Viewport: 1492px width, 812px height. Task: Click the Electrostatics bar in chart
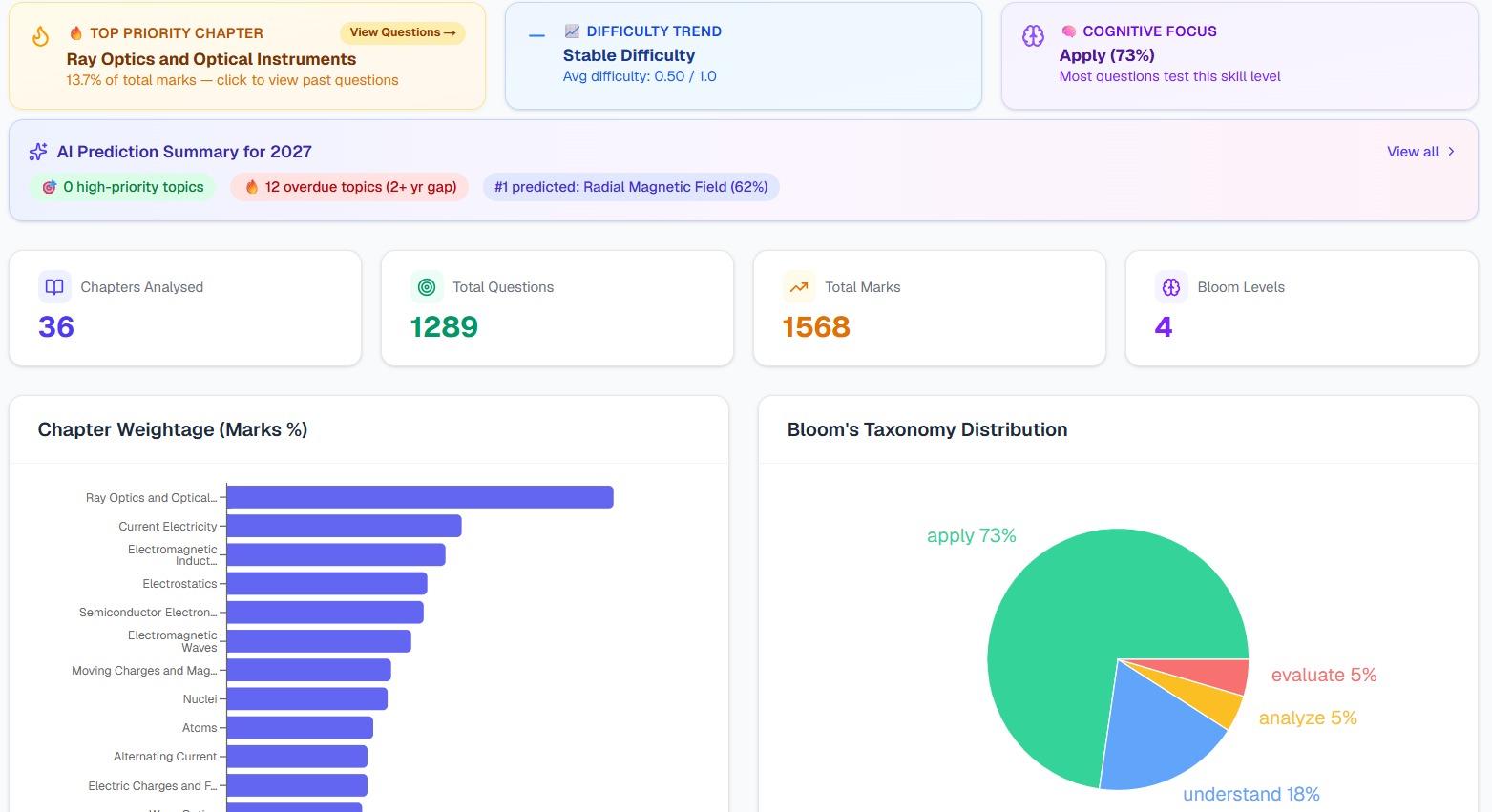(x=327, y=583)
